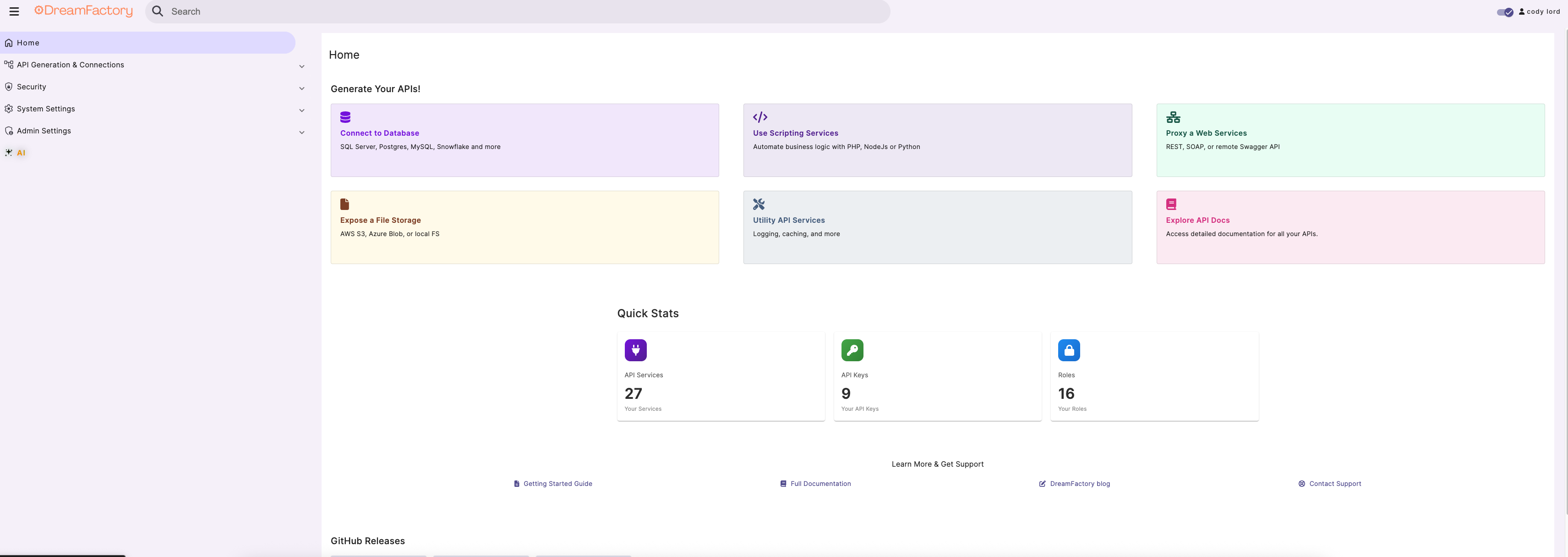
Task: Click the network icon on Proxy a Web Services
Action: click(1173, 117)
